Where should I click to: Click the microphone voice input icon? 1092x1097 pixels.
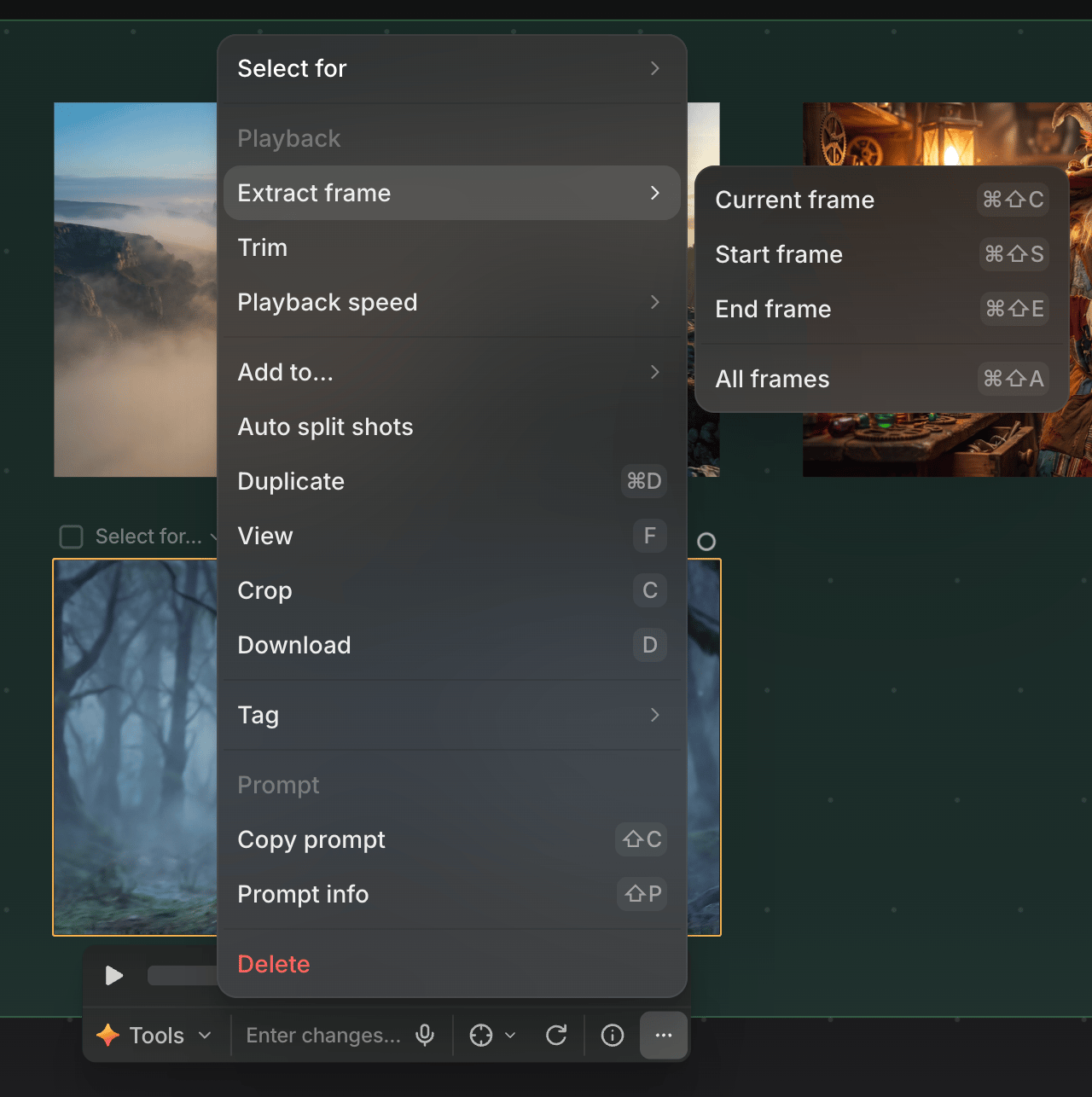[x=425, y=1035]
